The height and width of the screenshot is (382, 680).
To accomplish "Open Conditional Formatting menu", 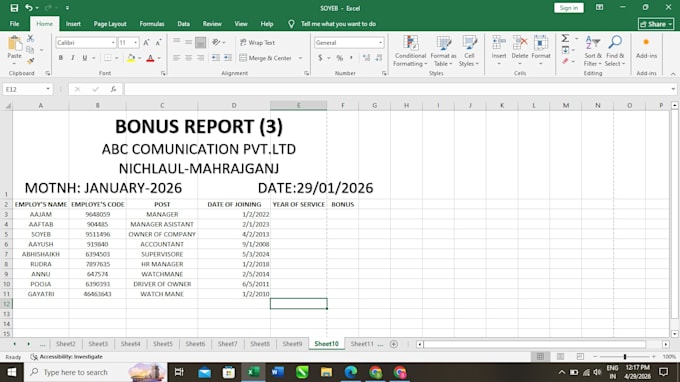I will coord(410,51).
